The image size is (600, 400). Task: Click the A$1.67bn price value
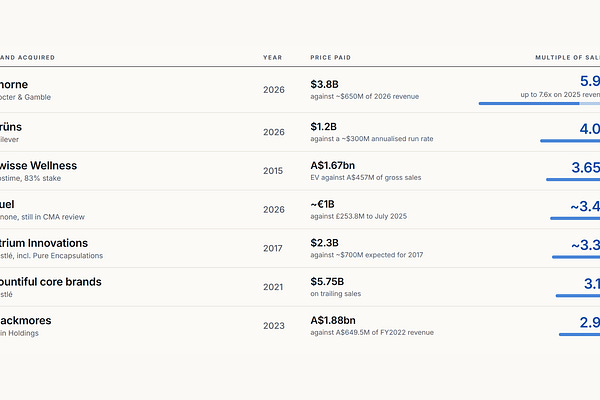tap(333, 165)
